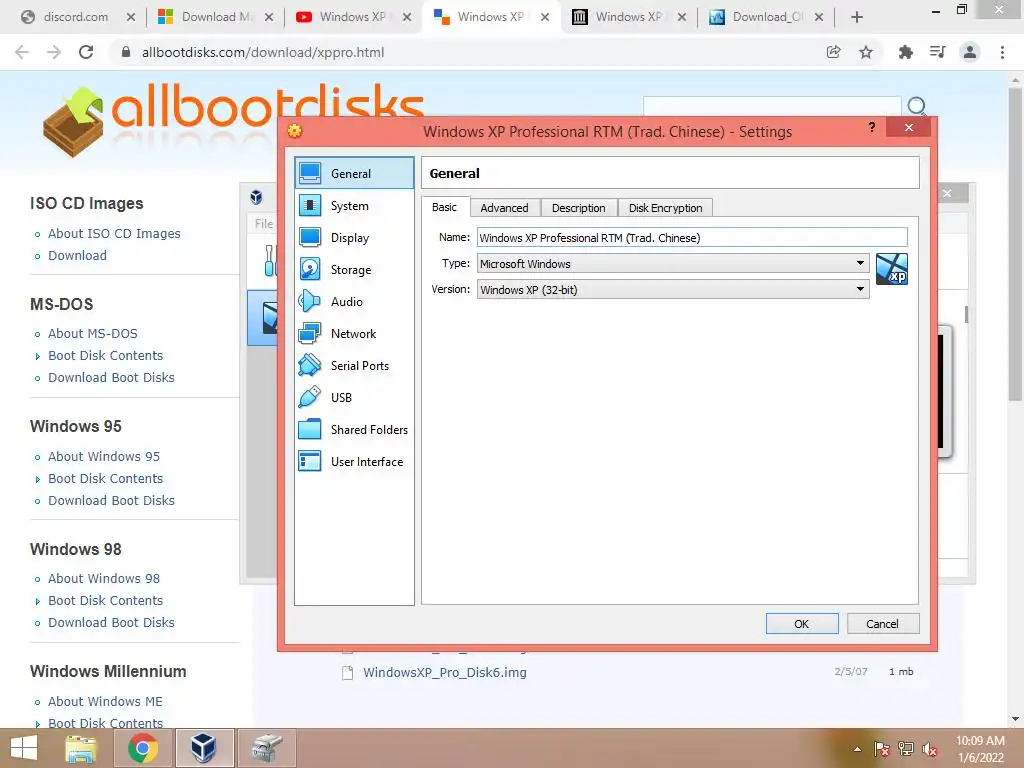
Task: Open File menu in VirtualBox Manager window
Action: coord(264,223)
